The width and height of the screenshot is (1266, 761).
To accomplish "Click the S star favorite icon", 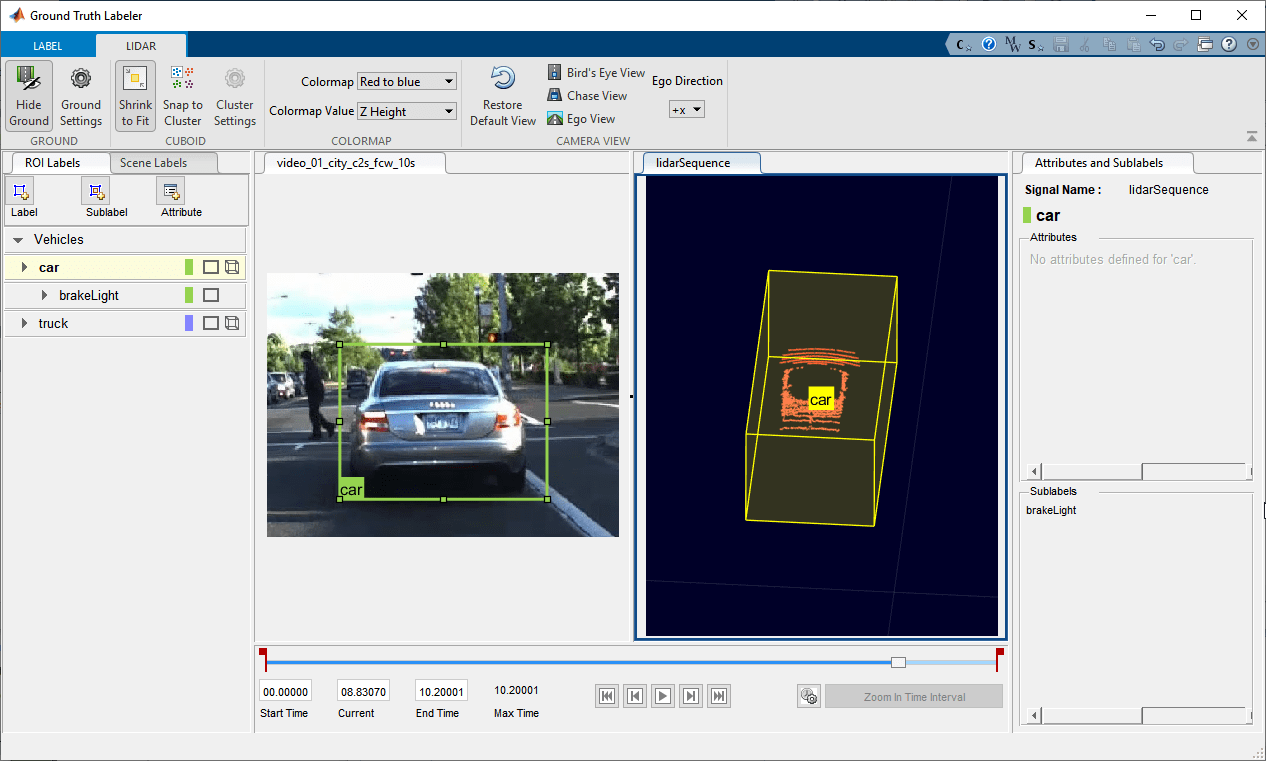I will tap(1036, 44).
